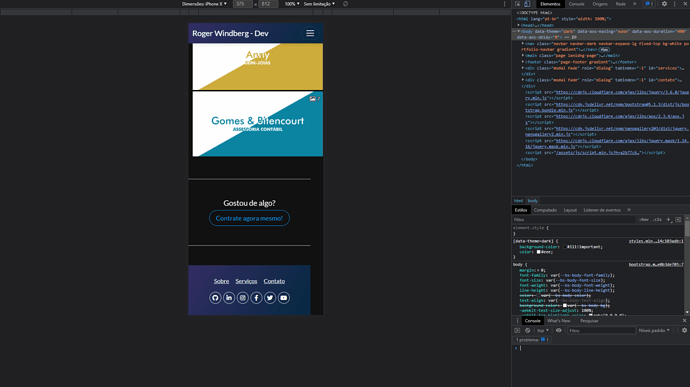This screenshot has height=387, width=690.
Task: Open the console drawer three-dot menu
Action: click(x=517, y=321)
